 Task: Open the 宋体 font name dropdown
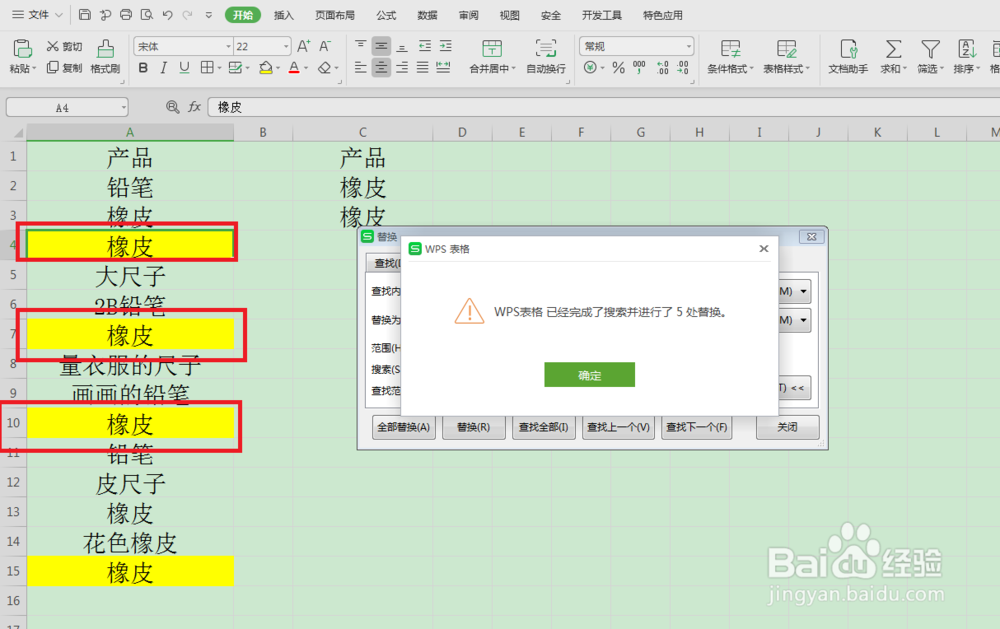228,47
